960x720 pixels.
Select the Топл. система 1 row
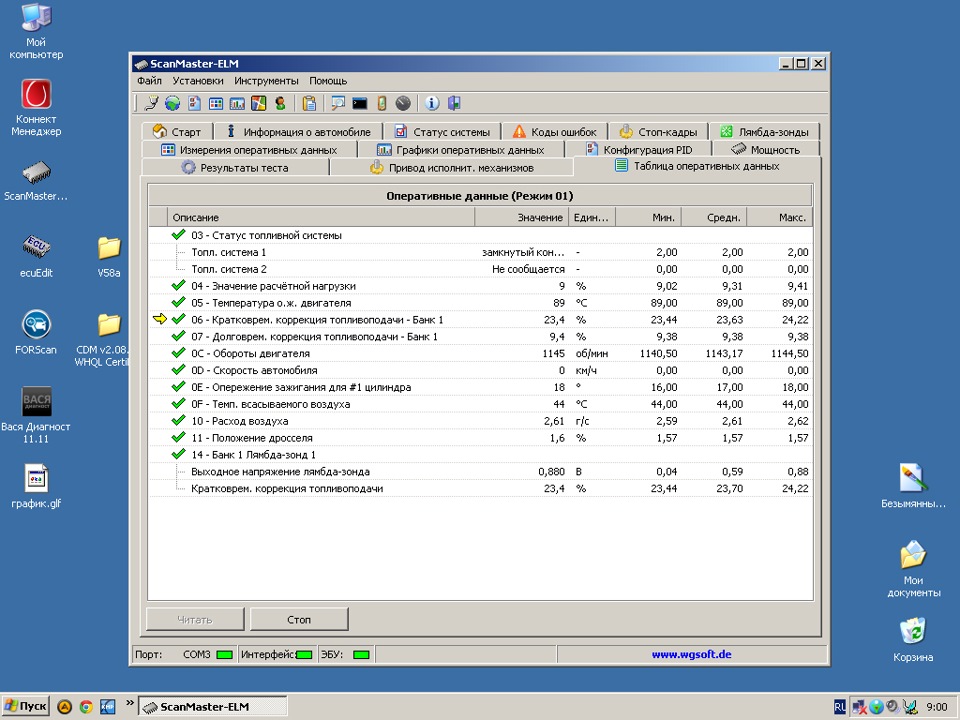tap(481, 252)
